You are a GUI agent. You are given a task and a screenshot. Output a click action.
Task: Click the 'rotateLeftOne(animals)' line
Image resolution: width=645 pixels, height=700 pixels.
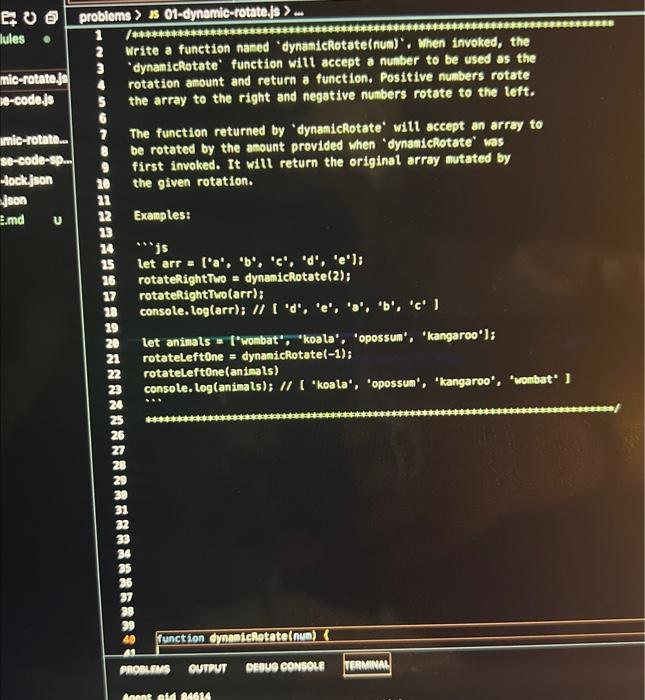(211, 372)
